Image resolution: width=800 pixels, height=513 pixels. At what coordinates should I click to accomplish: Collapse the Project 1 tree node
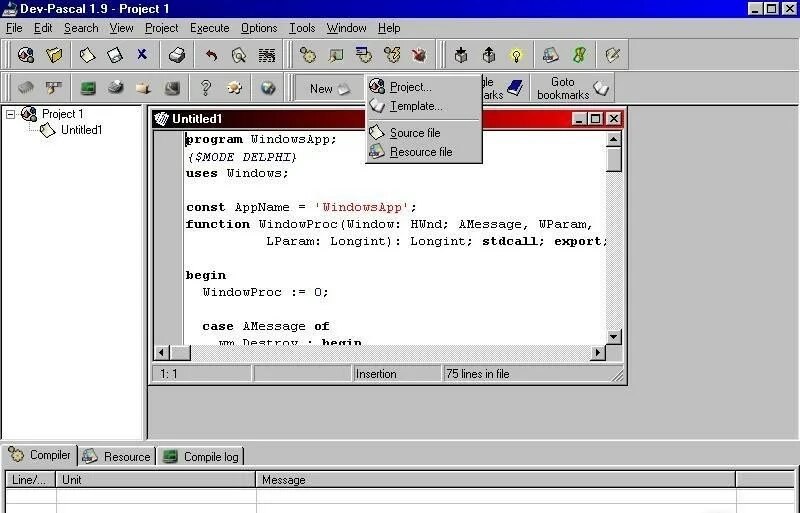click(x=10, y=114)
